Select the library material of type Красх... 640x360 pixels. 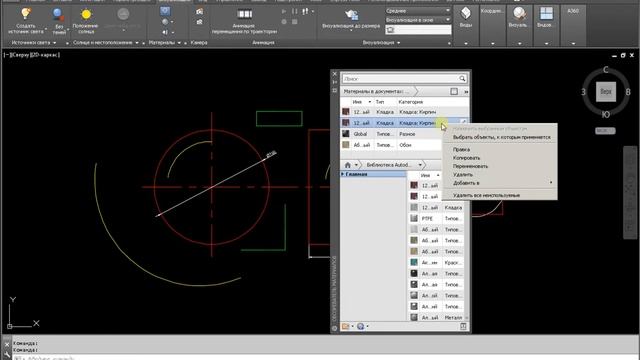coord(436,262)
